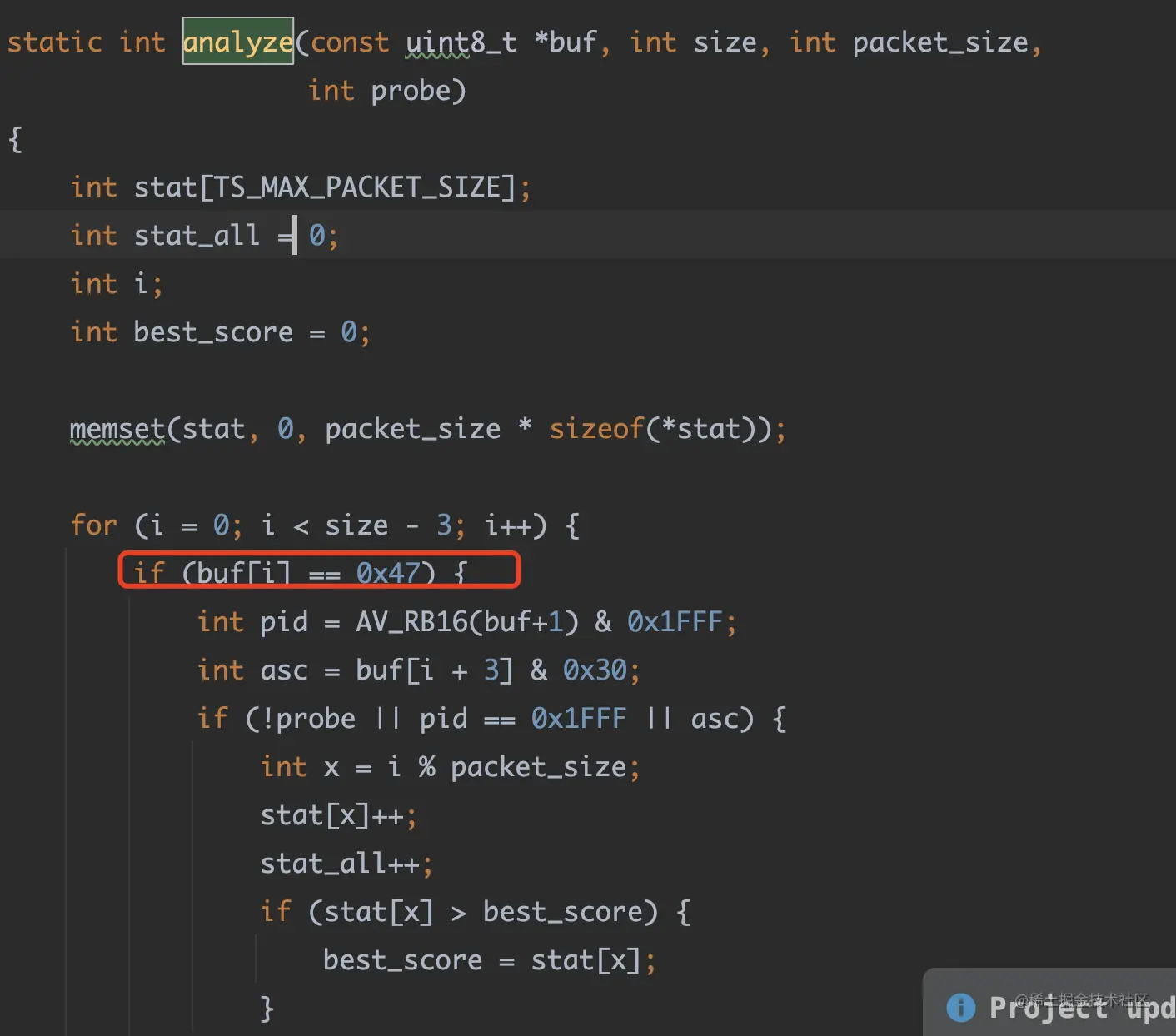Click the static keyword

55,42
